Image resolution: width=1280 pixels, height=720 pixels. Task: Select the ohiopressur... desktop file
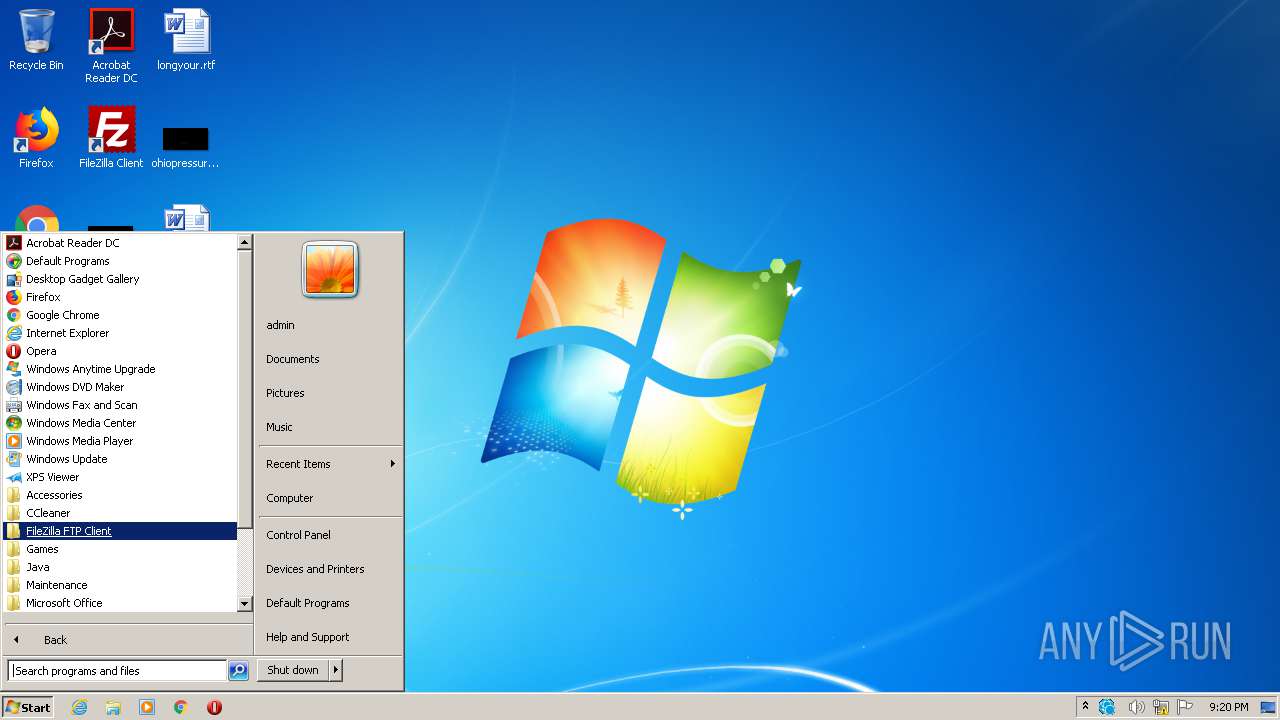(185, 146)
